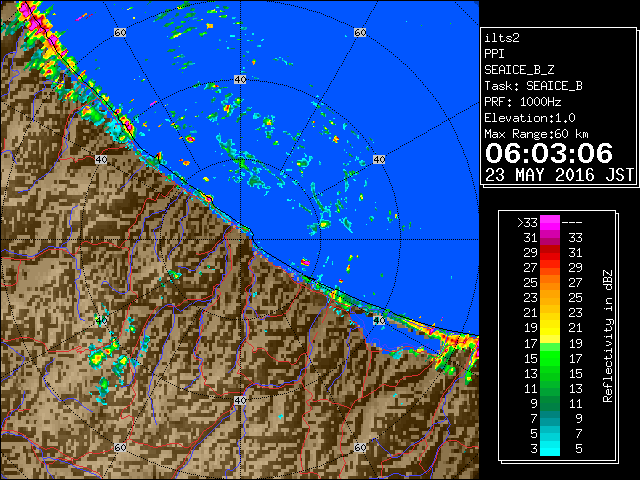The width and height of the screenshot is (640, 480).
Task: Select the "Task: SEAICE_B" line
Action: pyautogui.click(x=533, y=86)
